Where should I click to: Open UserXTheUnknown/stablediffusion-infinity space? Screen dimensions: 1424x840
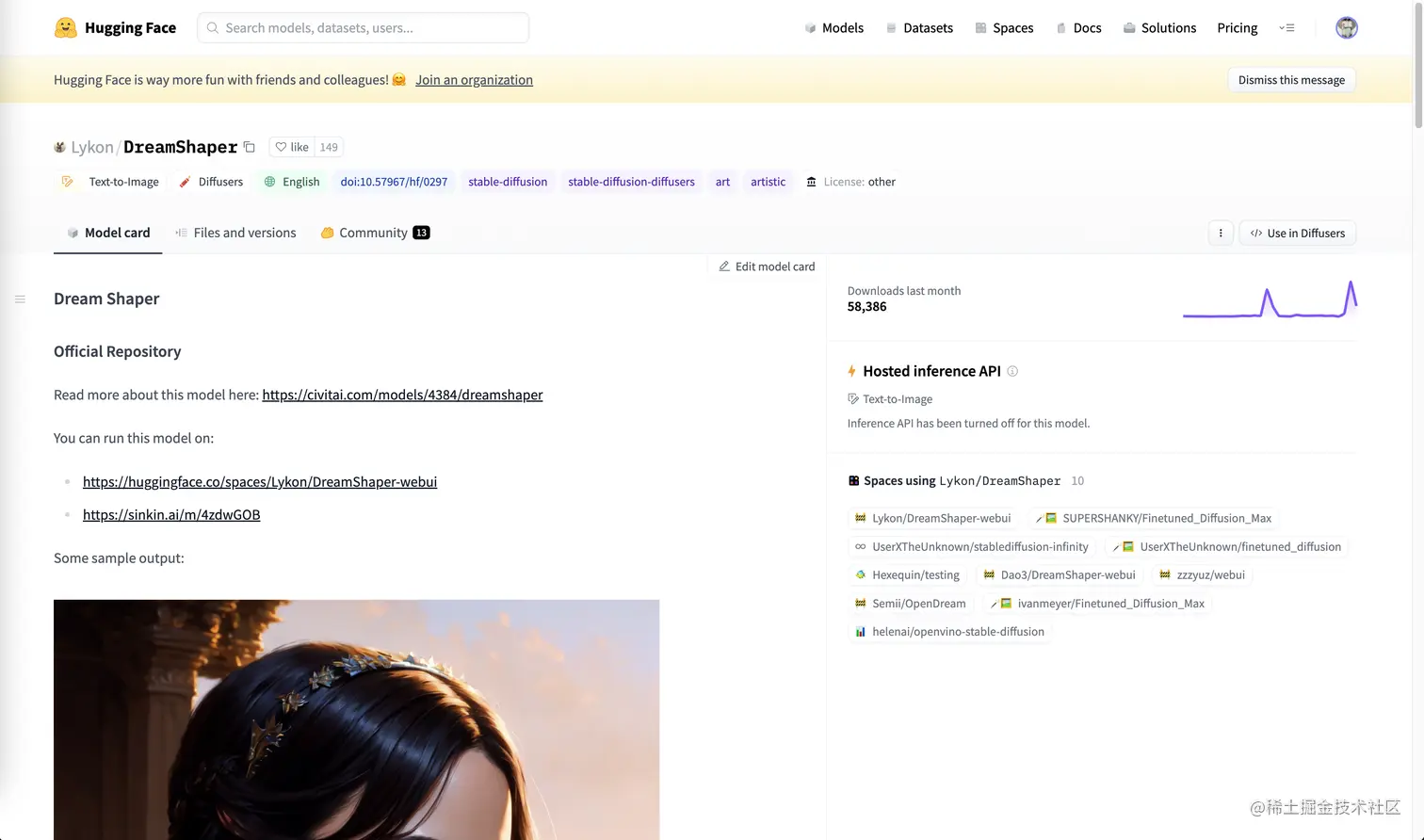[x=971, y=546]
